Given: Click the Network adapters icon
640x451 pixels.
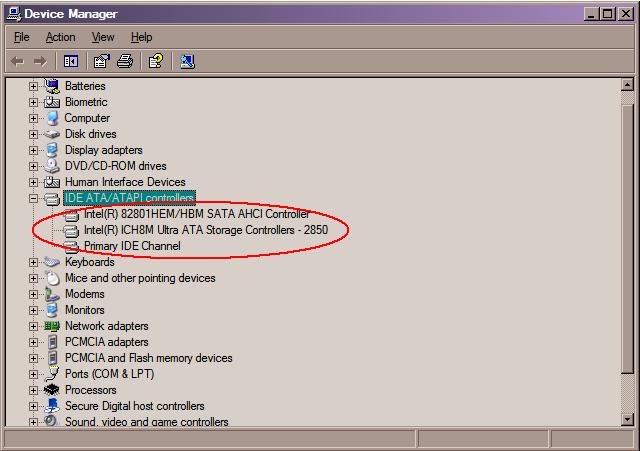Looking at the screenshot, I should (x=52, y=326).
